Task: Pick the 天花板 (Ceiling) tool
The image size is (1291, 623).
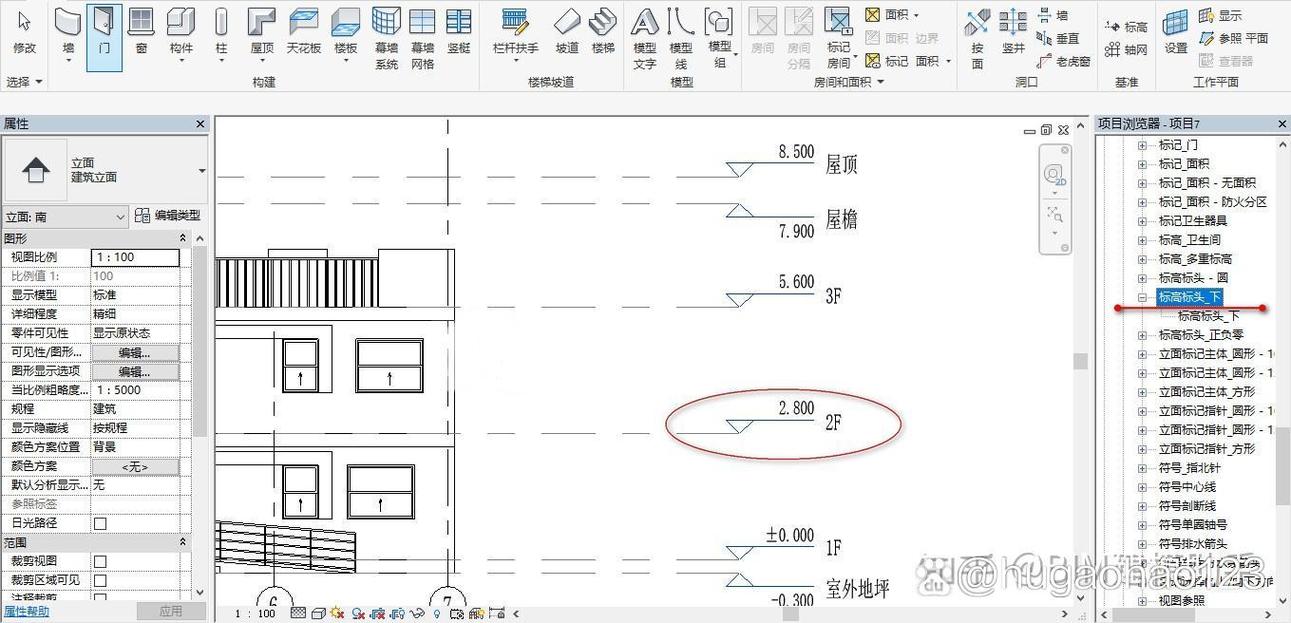Action: tap(303, 31)
